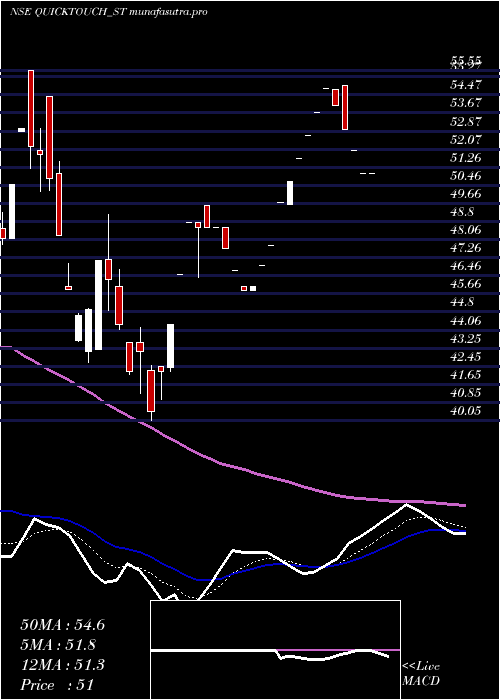Click the 40.05 price level label

click(x=466, y=411)
